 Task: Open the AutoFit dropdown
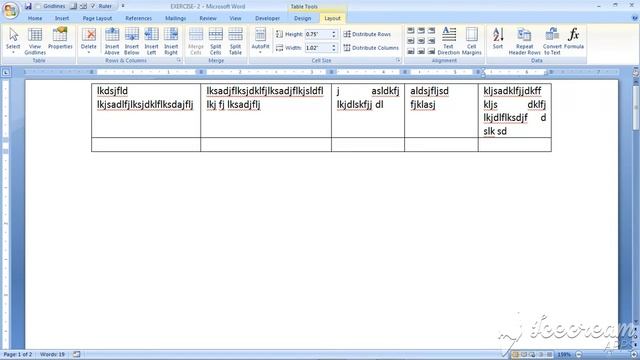[x=260, y=41]
